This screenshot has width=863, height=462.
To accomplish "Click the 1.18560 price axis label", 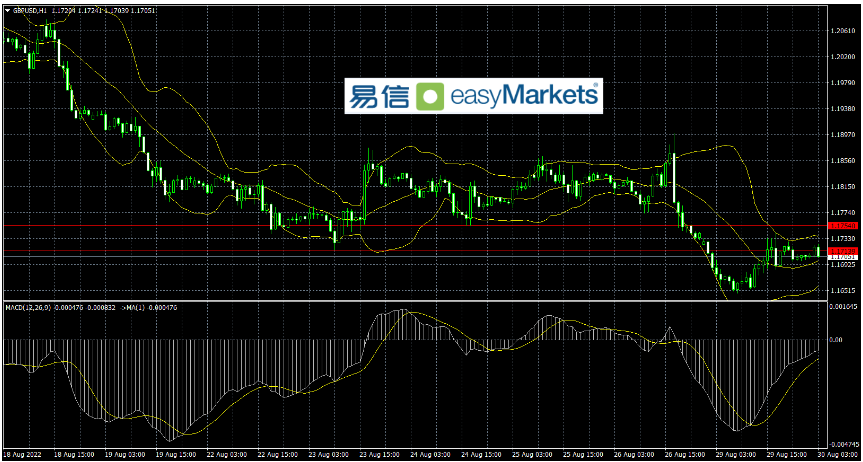I will pos(842,161).
